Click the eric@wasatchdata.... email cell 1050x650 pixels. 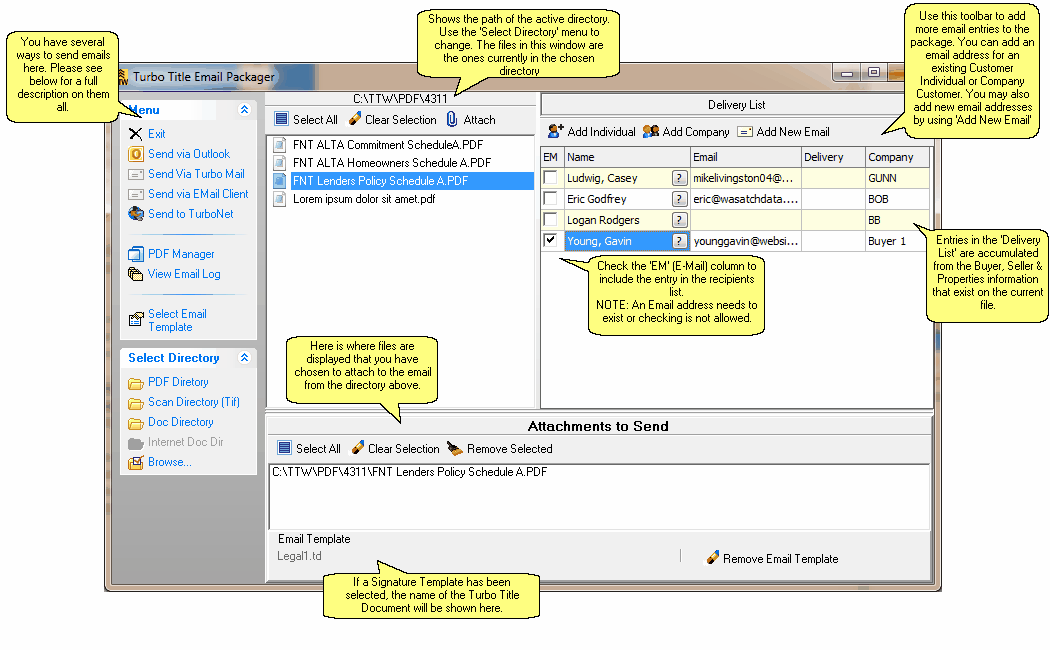[746, 199]
